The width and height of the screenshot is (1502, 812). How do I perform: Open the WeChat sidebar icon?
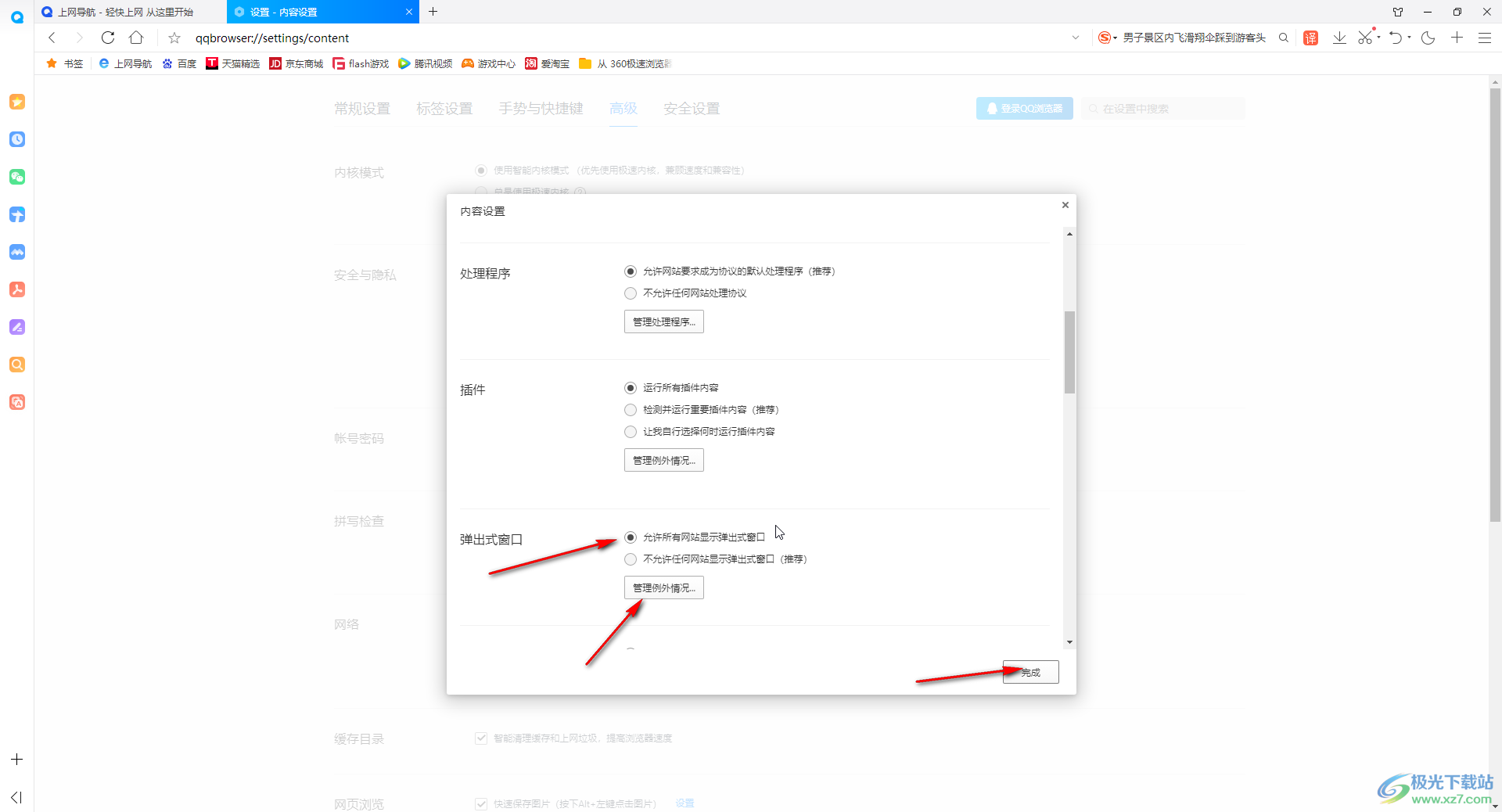tap(17, 177)
